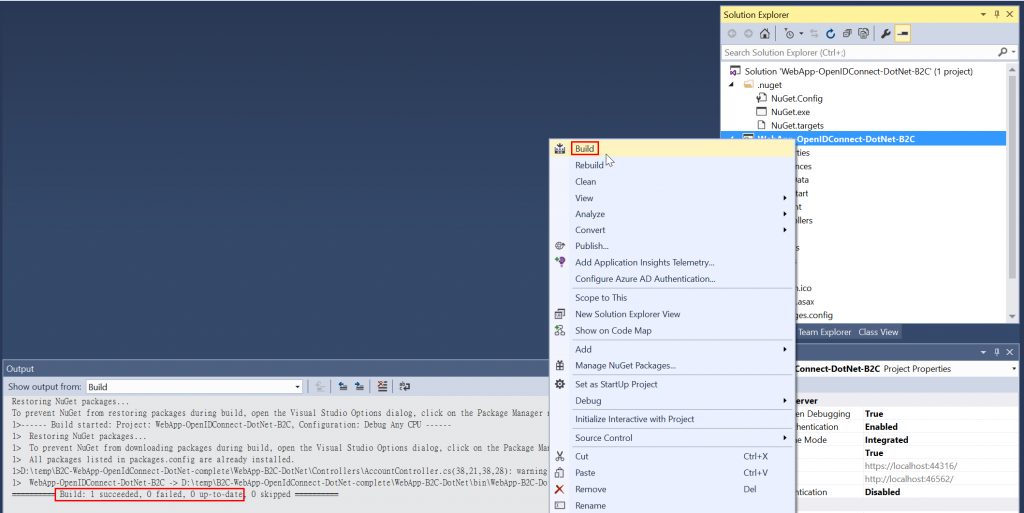Click the Solution Explorer scrollbar up arrow

(x=1012, y=69)
